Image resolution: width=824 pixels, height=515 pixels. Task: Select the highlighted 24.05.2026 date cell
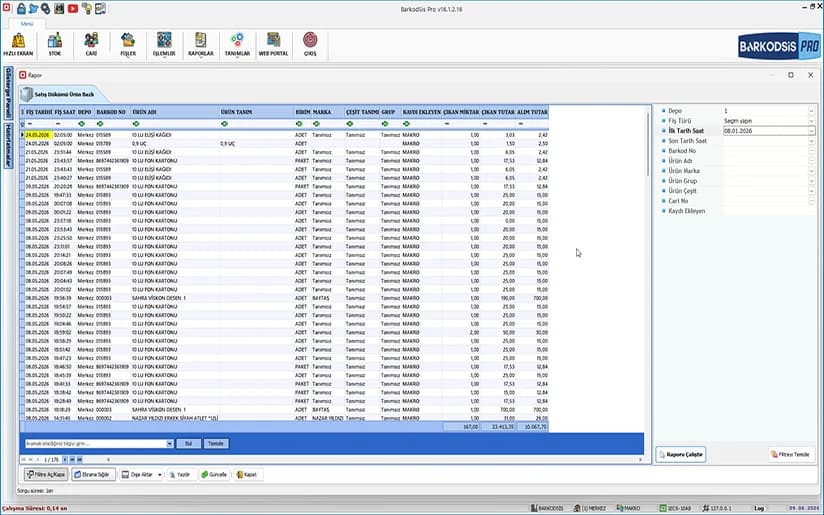pos(38,135)
